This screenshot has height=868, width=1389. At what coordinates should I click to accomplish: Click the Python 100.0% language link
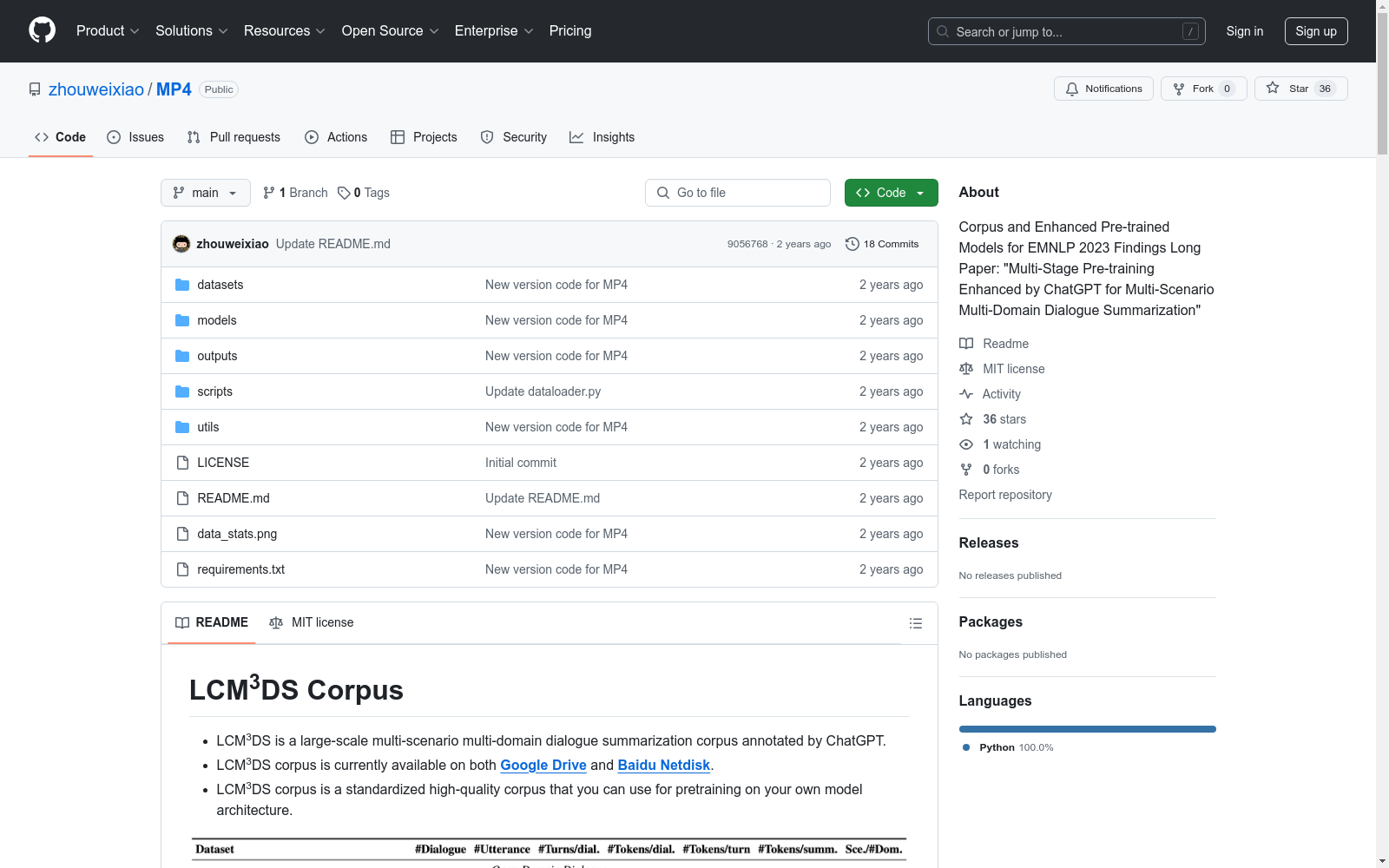[1008, 747]
